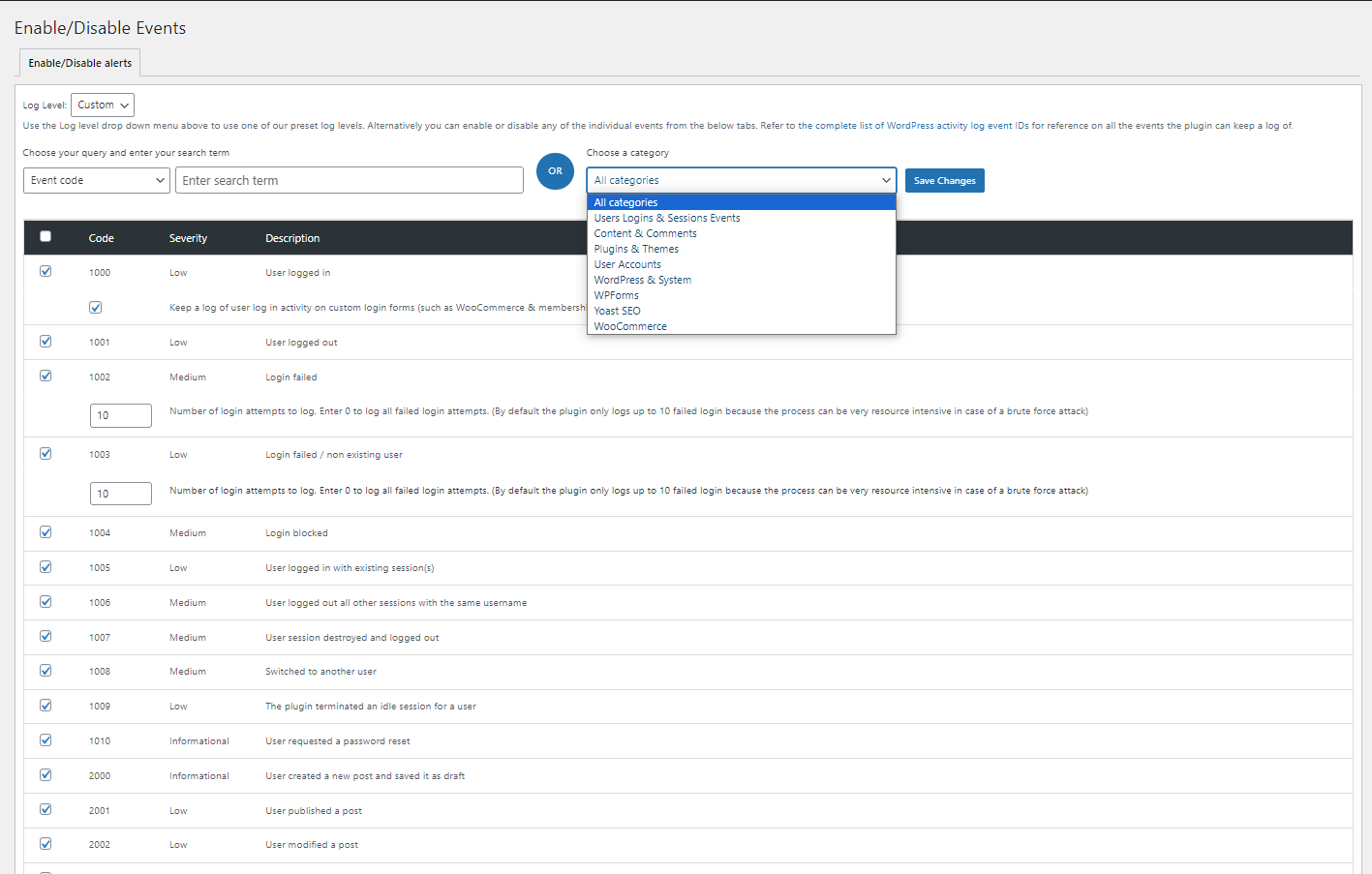Disable event 1002 Login failed checkbox
1372x874 pixels.
tap(46, 376)
